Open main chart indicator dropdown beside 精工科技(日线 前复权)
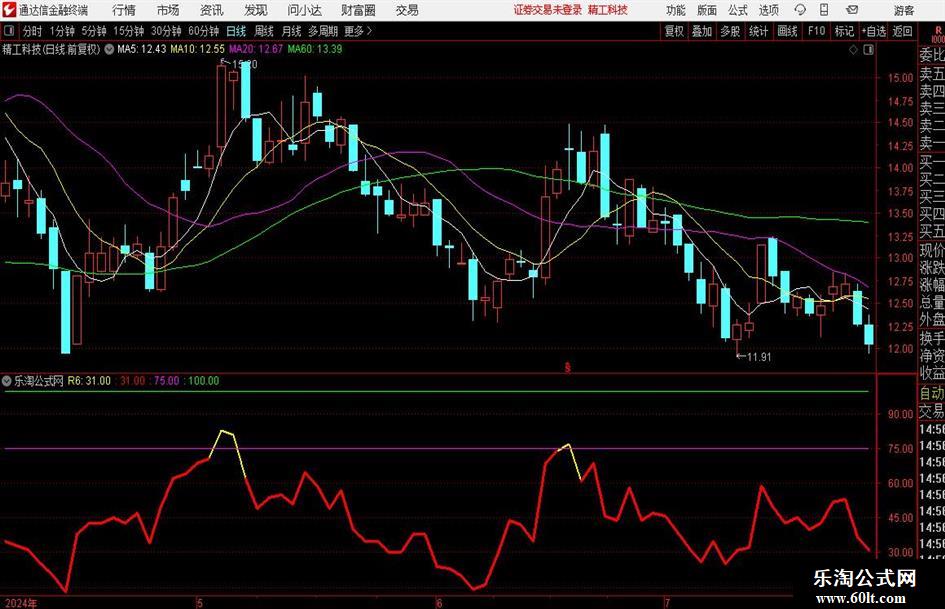Viewport: 945px width, 609px height. [109, 49]
